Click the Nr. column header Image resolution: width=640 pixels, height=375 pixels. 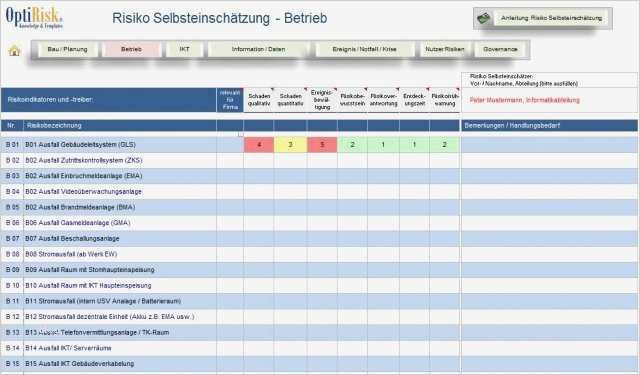[x=12, y=126]
